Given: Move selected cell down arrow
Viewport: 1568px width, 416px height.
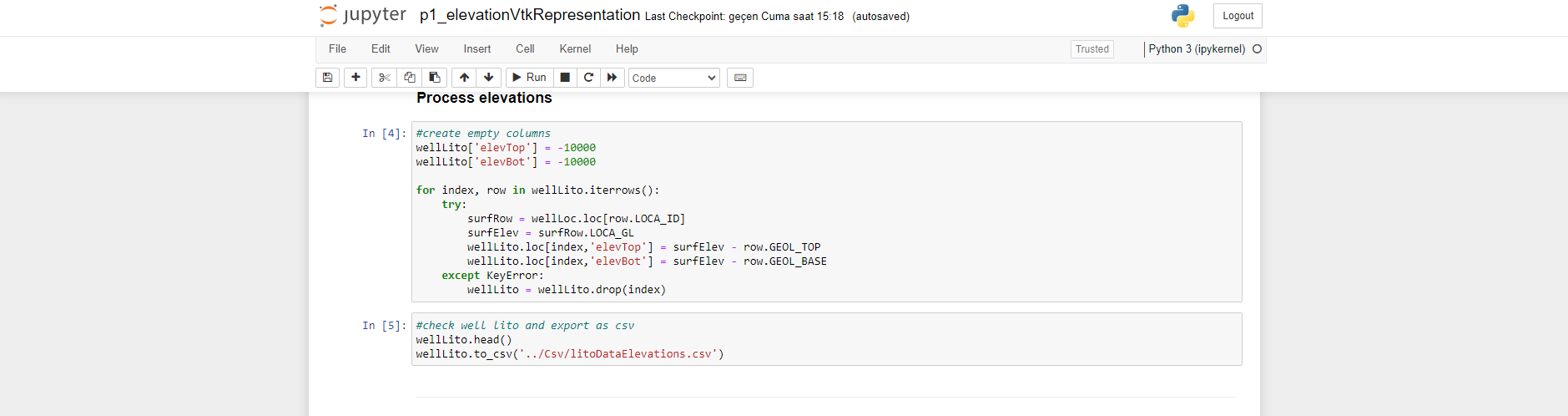Looking at the screenshot, I should tap(489, 78).
